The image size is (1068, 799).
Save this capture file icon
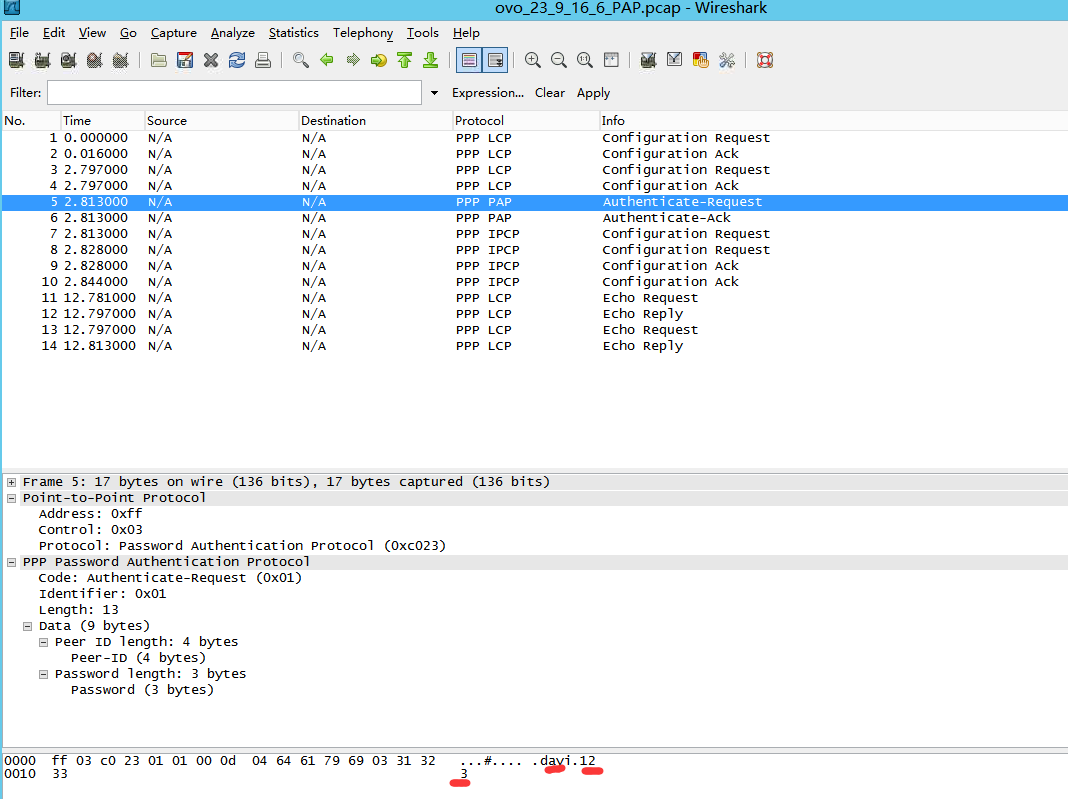click(x=185, y=60)
